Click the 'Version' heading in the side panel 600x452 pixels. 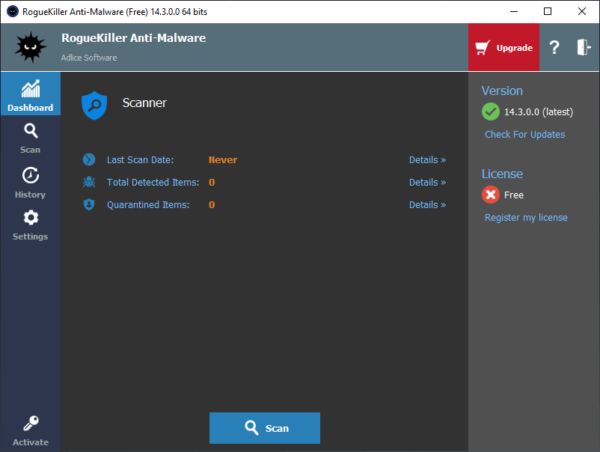[x=502, y=91]
